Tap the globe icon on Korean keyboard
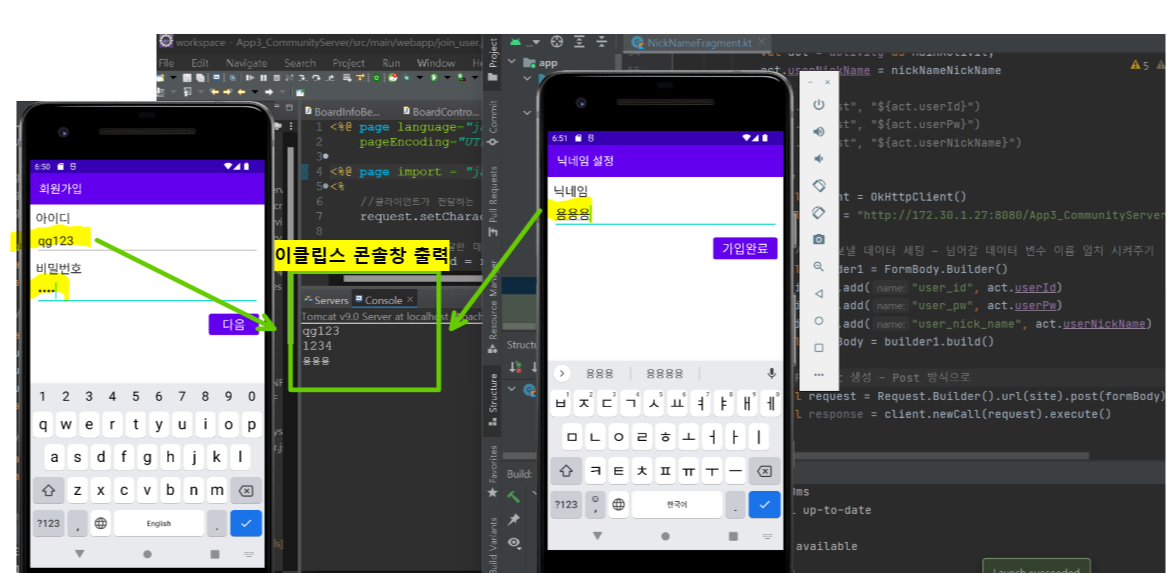 click(618, 505)
